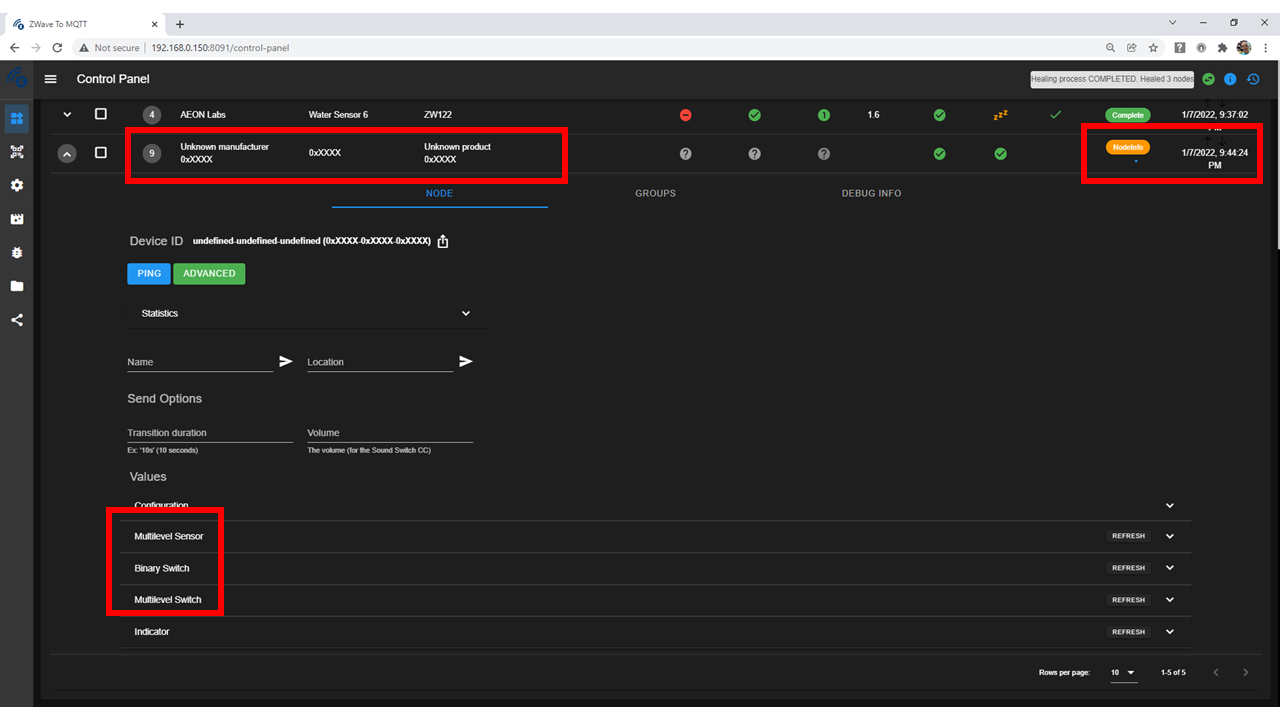Open Settings from the sidebar gear icon
This screenshot has width=1280, height=720.
[17, 186]
